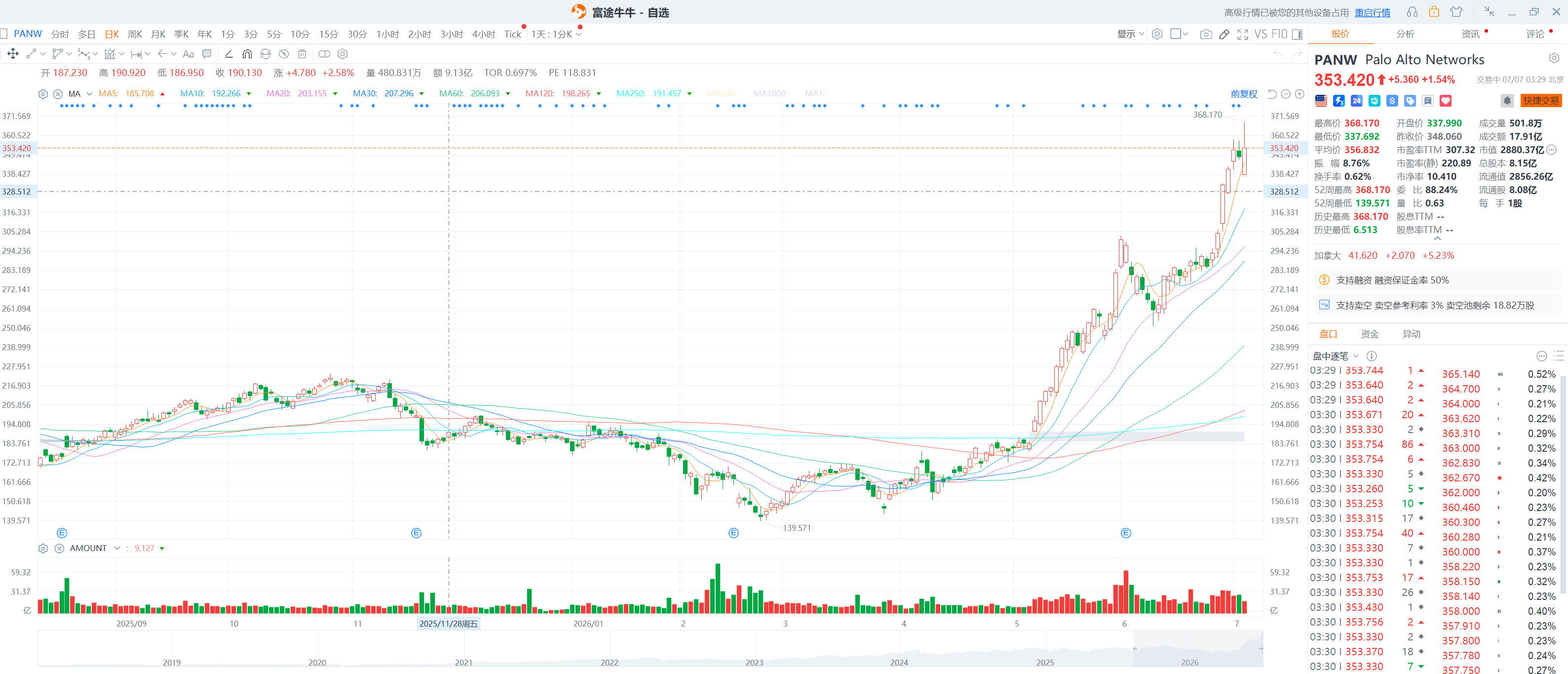Image resolution: width=1568 pixels, height=674 pixels.
Task: Open customer support headphones icon
Action: pyautogui.click(x=1412, y=12)
